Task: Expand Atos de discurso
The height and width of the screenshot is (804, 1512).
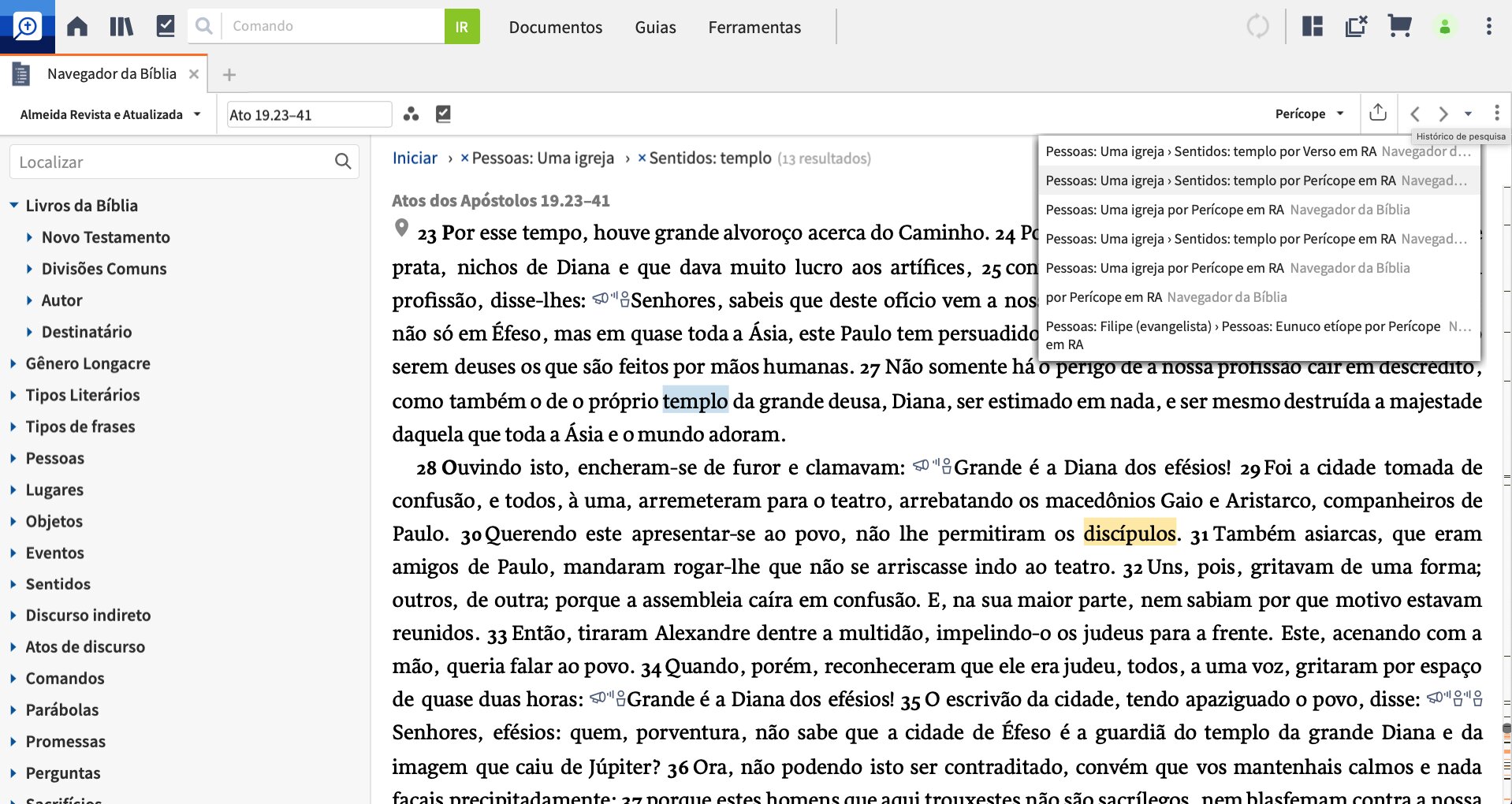Action: point(13,646)
